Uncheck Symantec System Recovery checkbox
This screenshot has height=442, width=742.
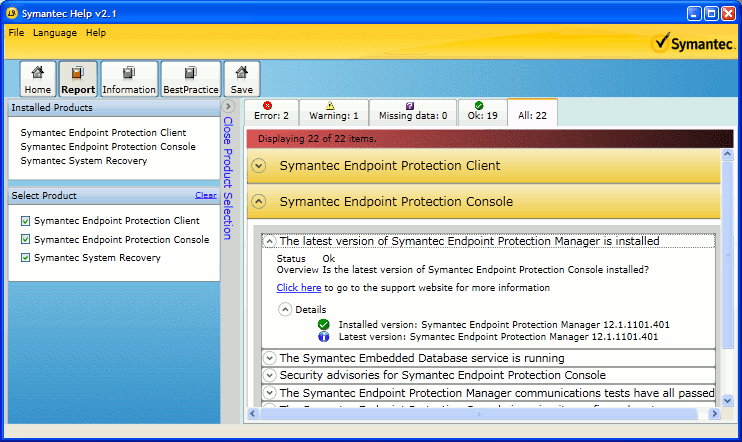point(26,257)
